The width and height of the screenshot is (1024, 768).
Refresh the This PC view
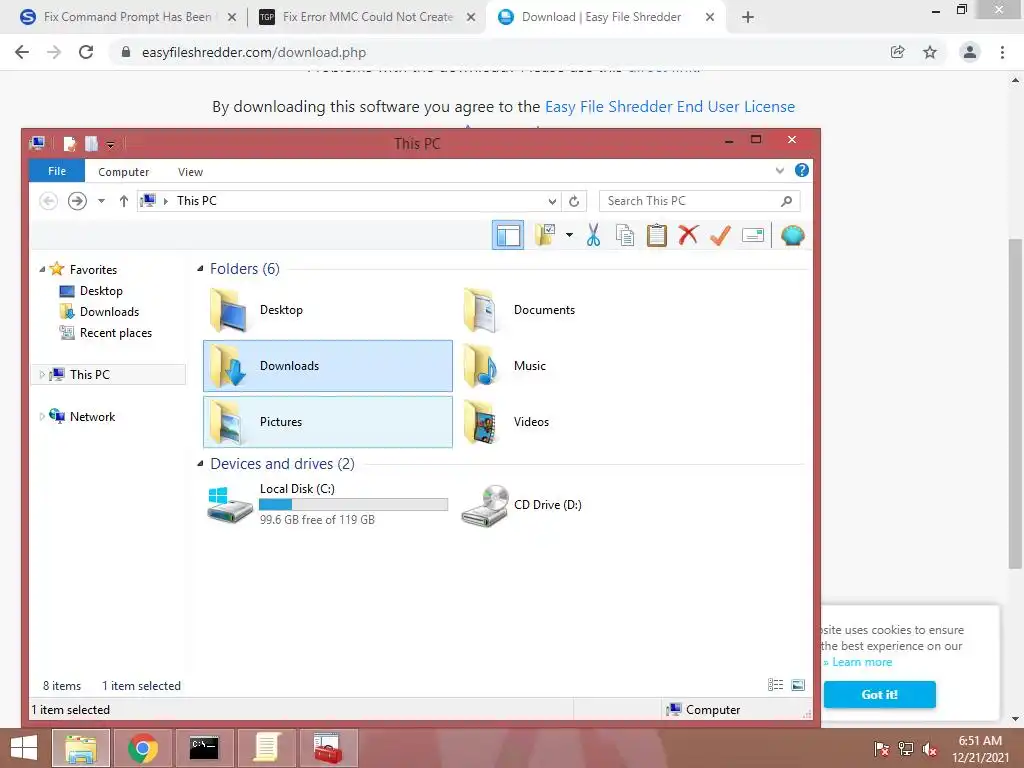(x=574, y=201)
